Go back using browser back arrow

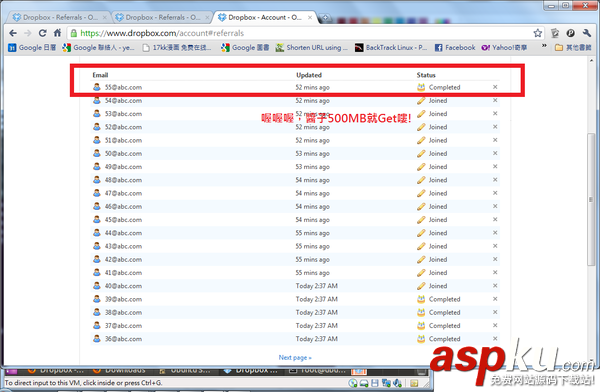pyautogui.click(x=13, y=33)
